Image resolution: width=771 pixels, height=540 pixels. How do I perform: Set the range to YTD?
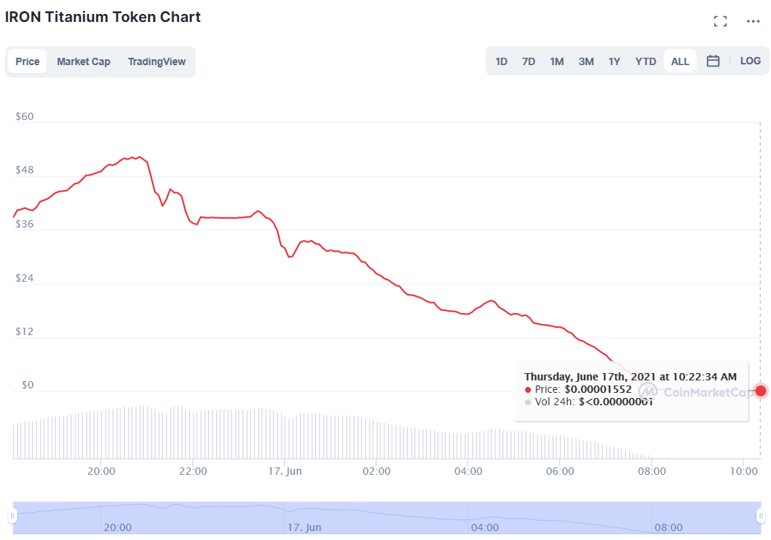[x=646, y=62]
